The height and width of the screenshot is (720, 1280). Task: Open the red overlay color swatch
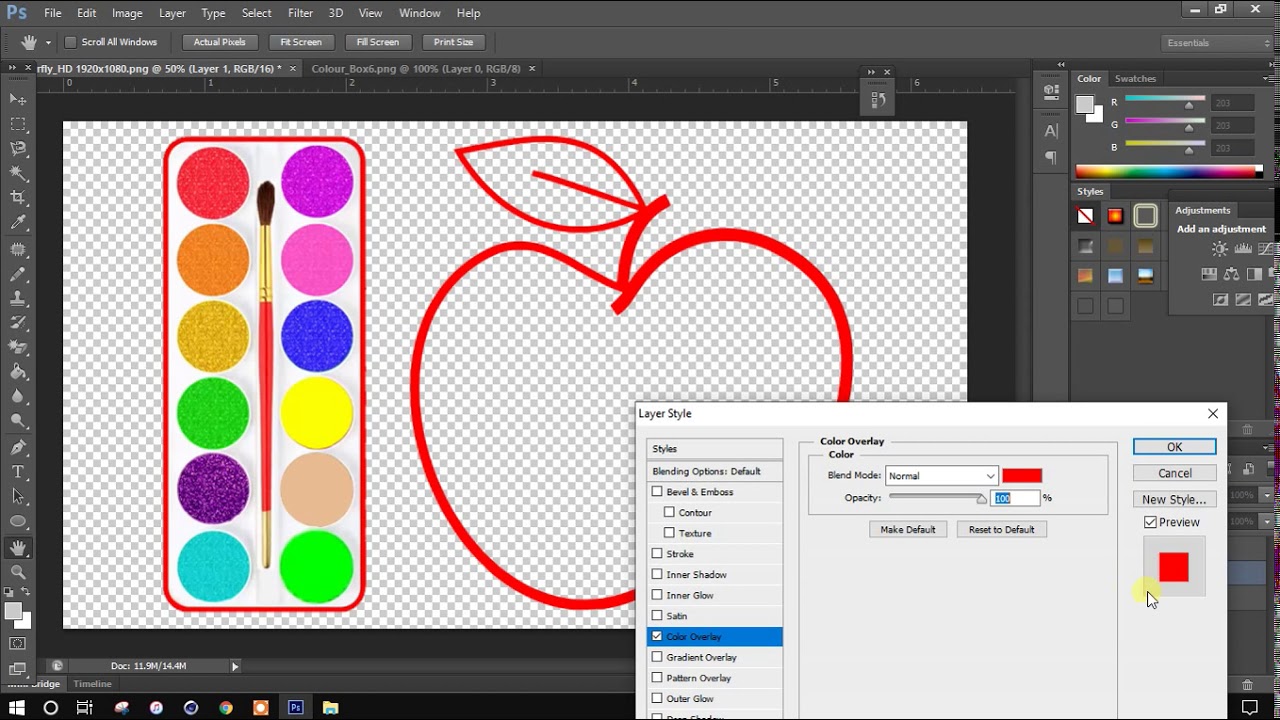coord(1022,476)
